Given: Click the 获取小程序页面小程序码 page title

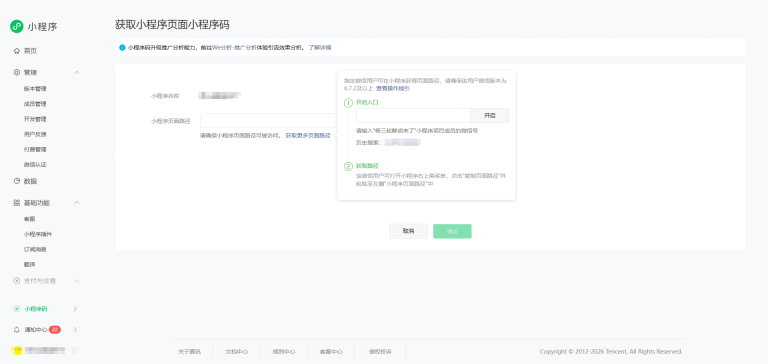Looking at the screenshot, I should pos(172,25).
